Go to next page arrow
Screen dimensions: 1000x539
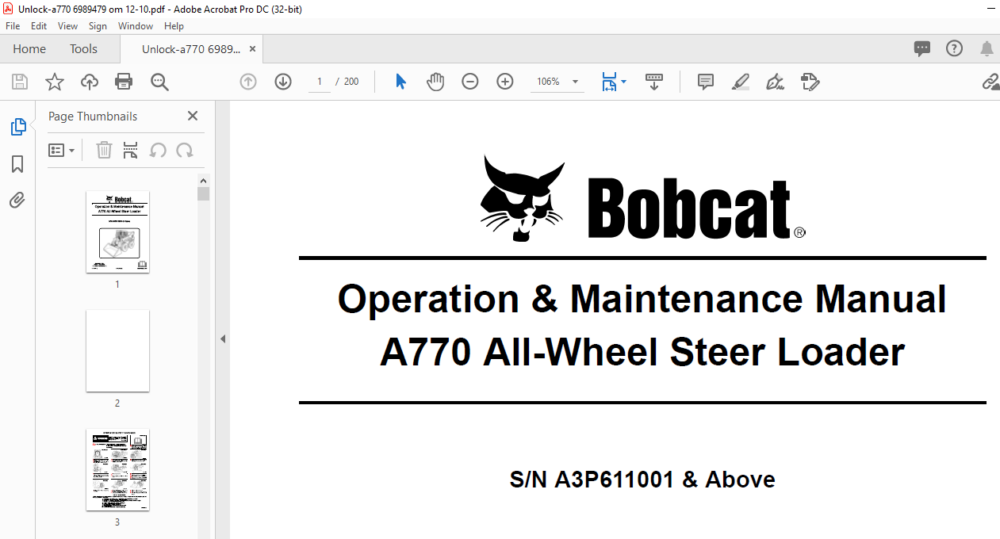[x=283, y=82]
